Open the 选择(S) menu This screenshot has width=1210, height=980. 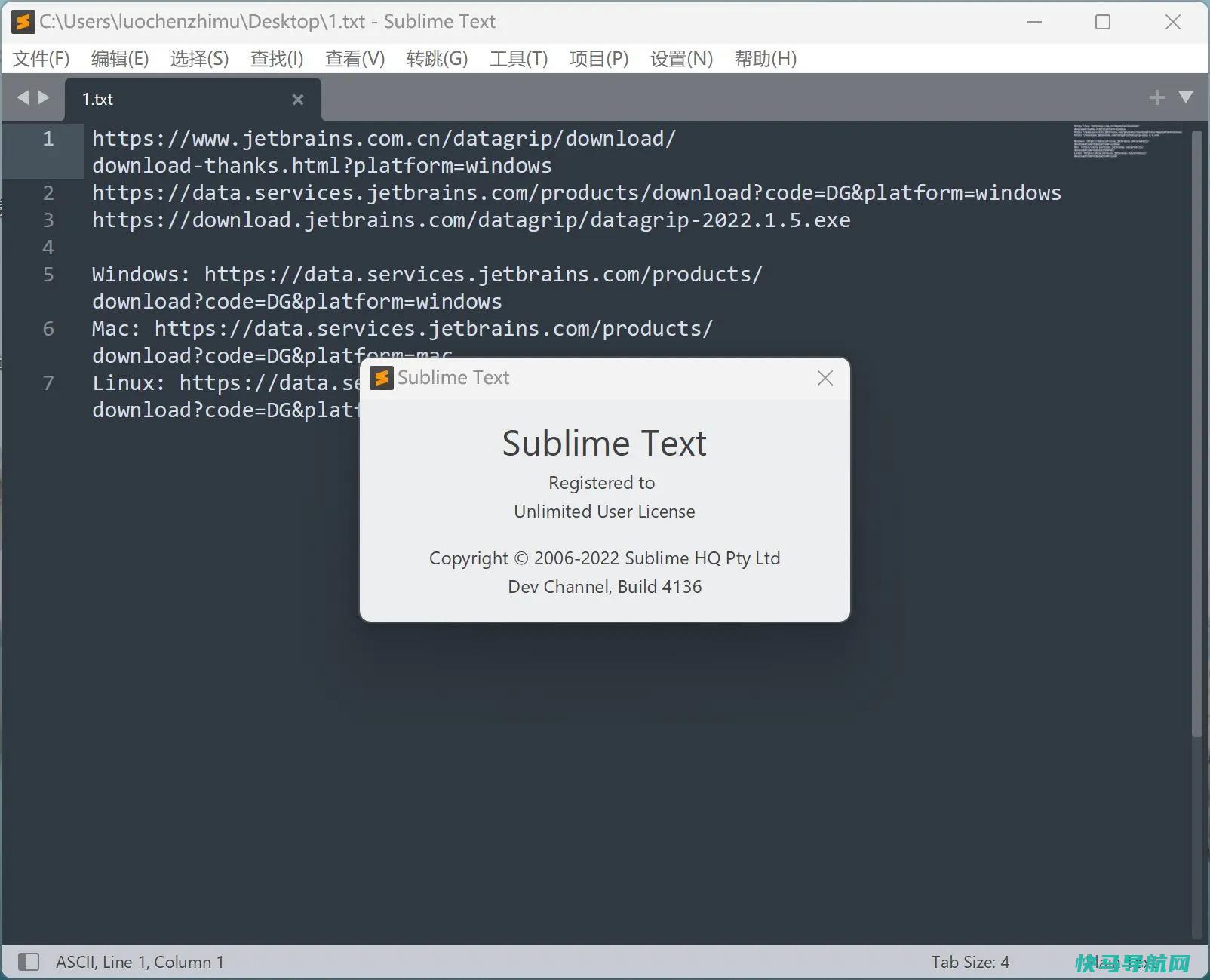pyautogui.click(x=199, y=59)
